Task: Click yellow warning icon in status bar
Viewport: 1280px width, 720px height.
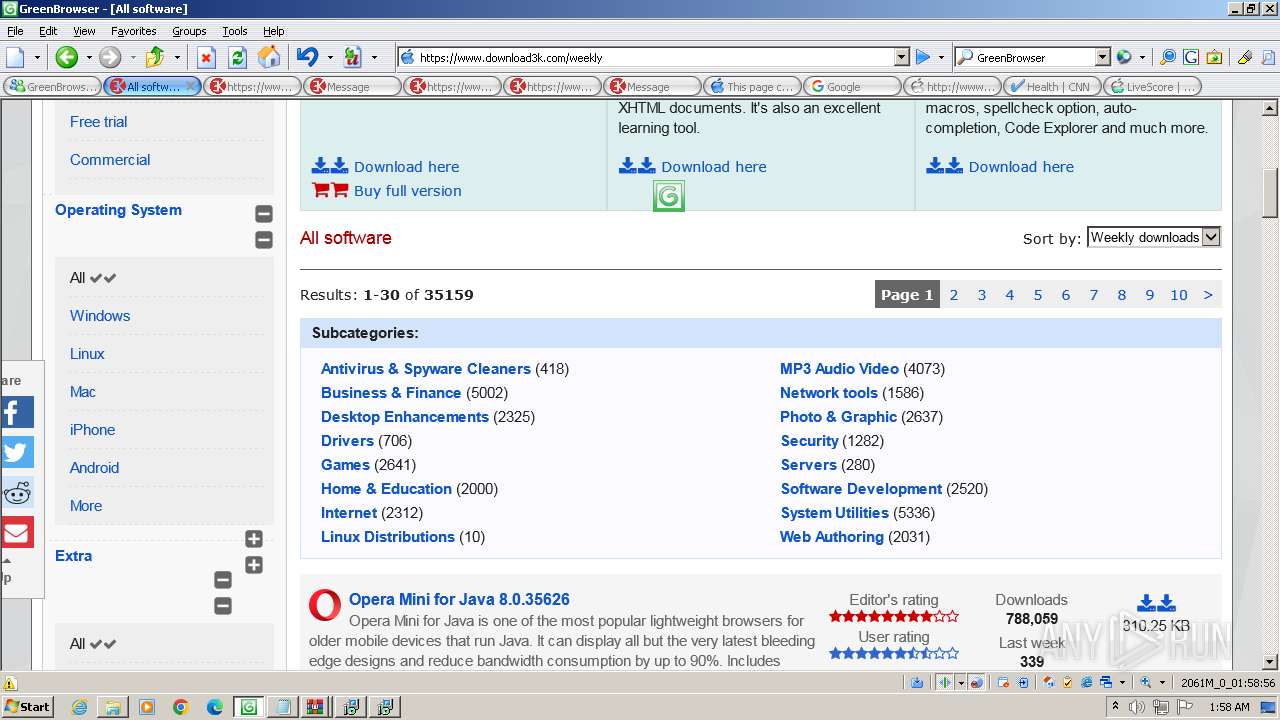Action: tap(10, 684)
